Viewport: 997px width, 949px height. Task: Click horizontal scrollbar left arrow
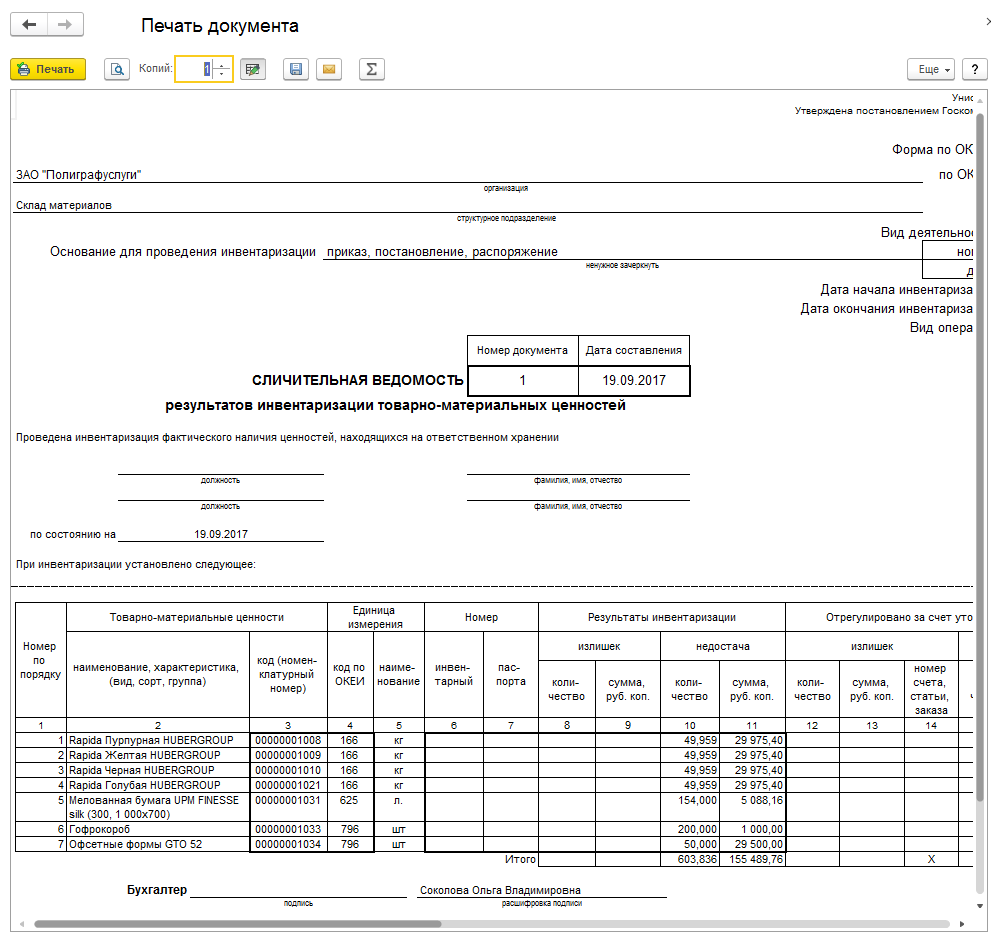[22, 924]
